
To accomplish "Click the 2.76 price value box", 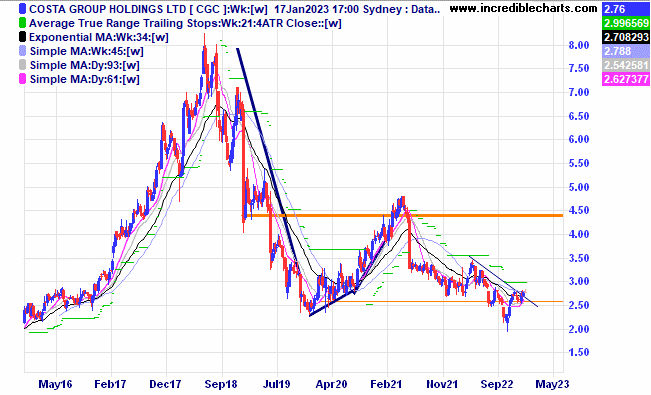I will [625, 9].
